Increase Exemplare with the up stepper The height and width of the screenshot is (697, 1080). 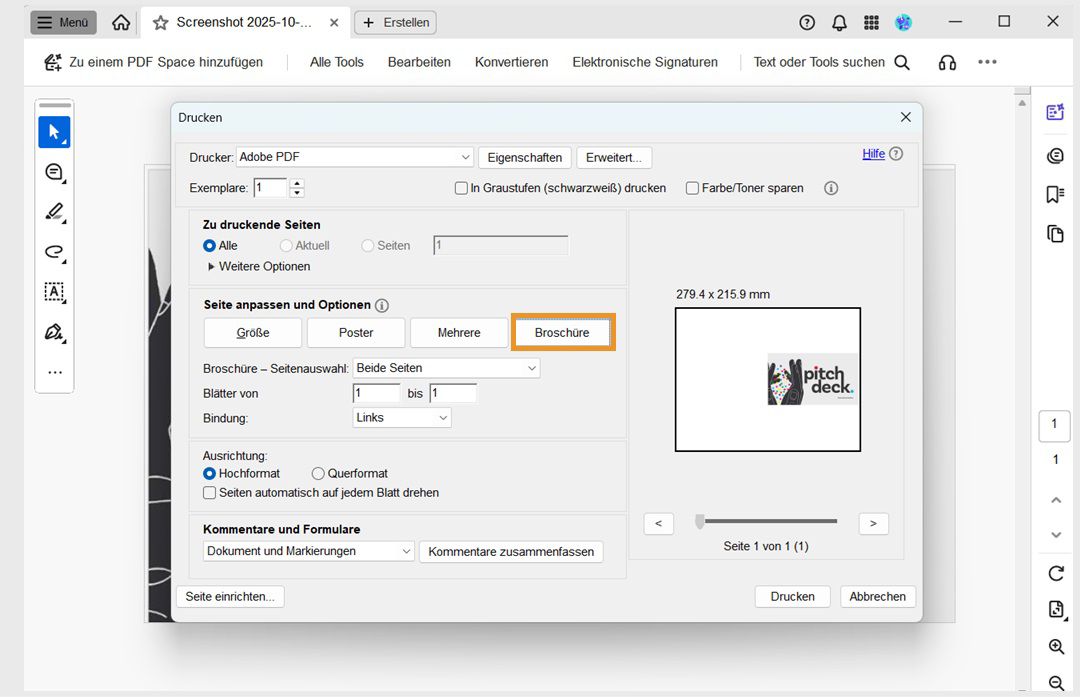pyautogui.click(x=297, y=183)
